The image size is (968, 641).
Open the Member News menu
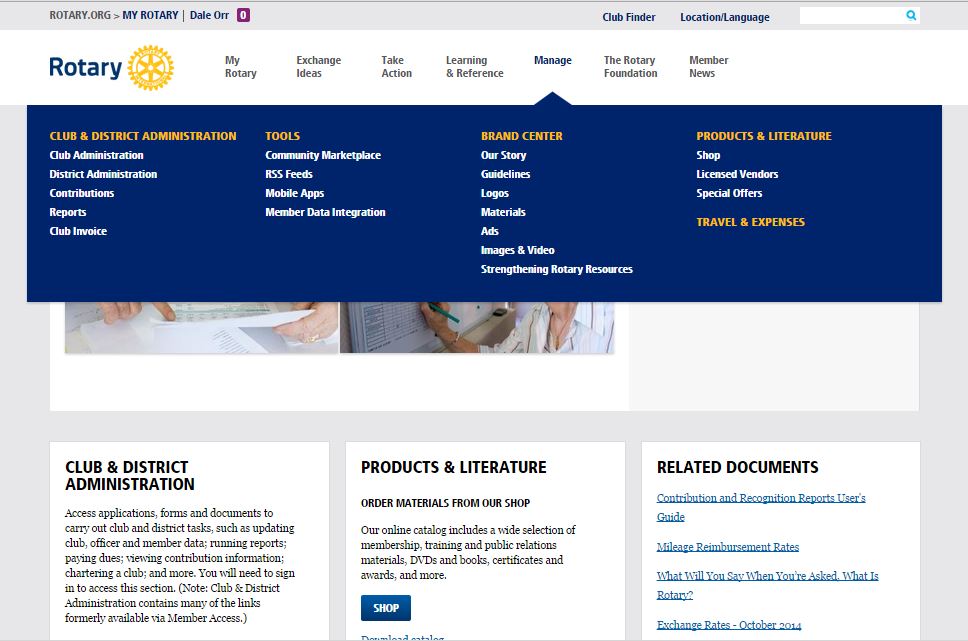click(709, 67)
